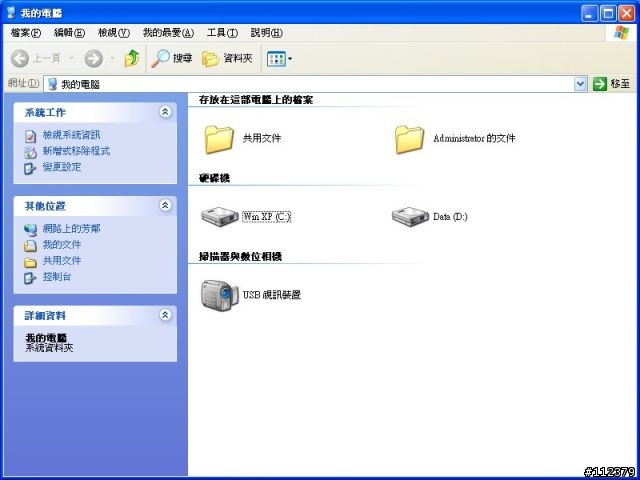Click the address bar text field
Viewport: 640px width, 480px height.
click(x=316, y=84)
